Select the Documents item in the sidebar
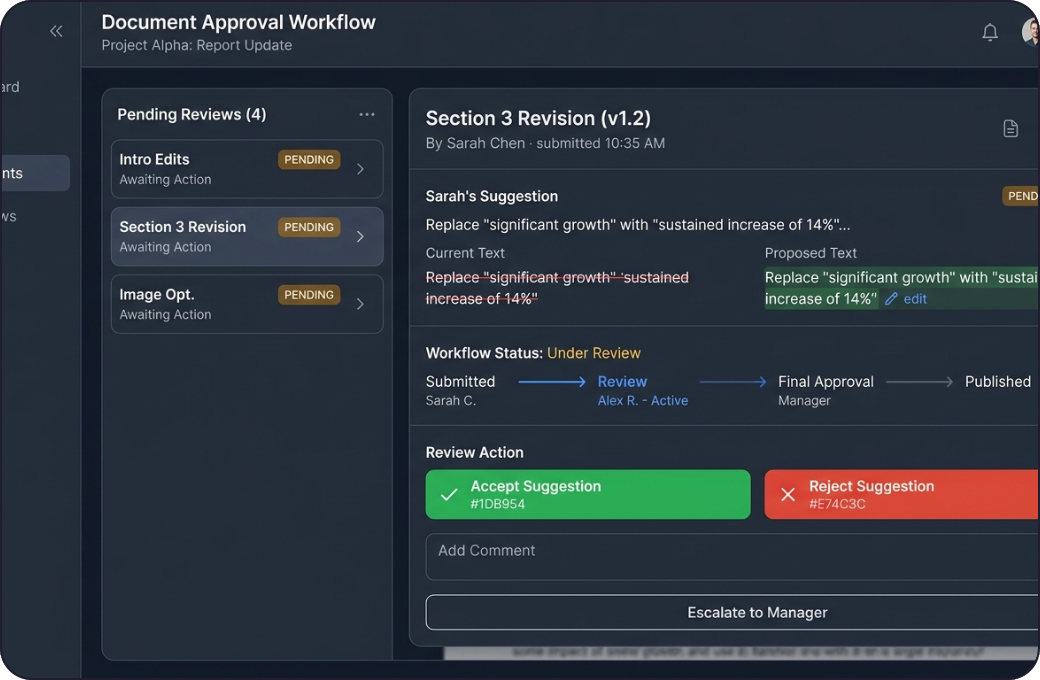Screen dimensions: 1040x680 [25, 172]
